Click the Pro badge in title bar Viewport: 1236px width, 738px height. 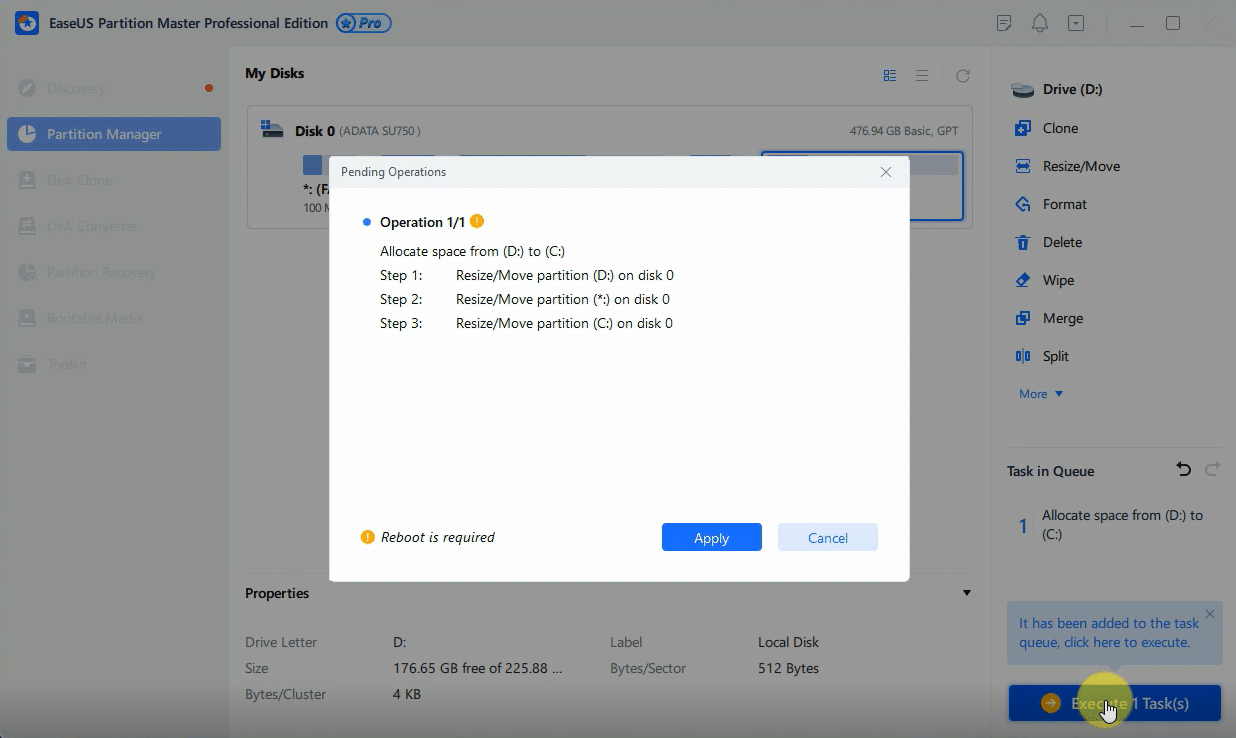tap(364, 23)
